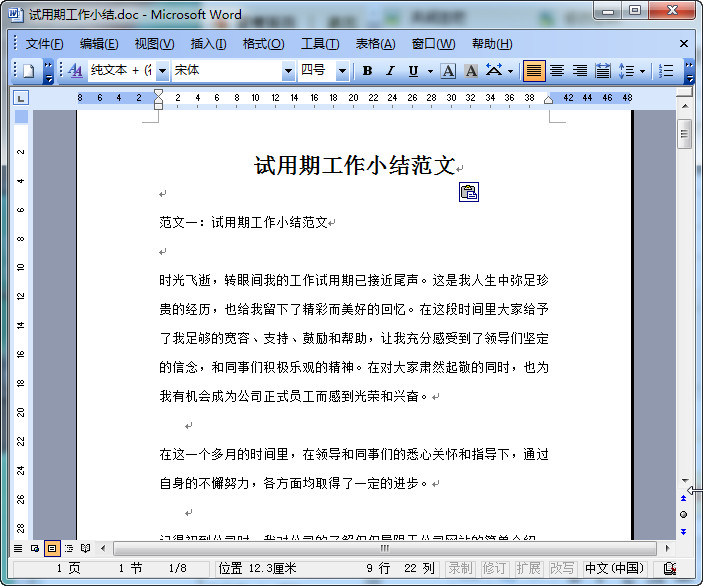This screenshot has width=703, height=586.
Task: Open the 窗口(W) menu
Action: pos(433,44)
